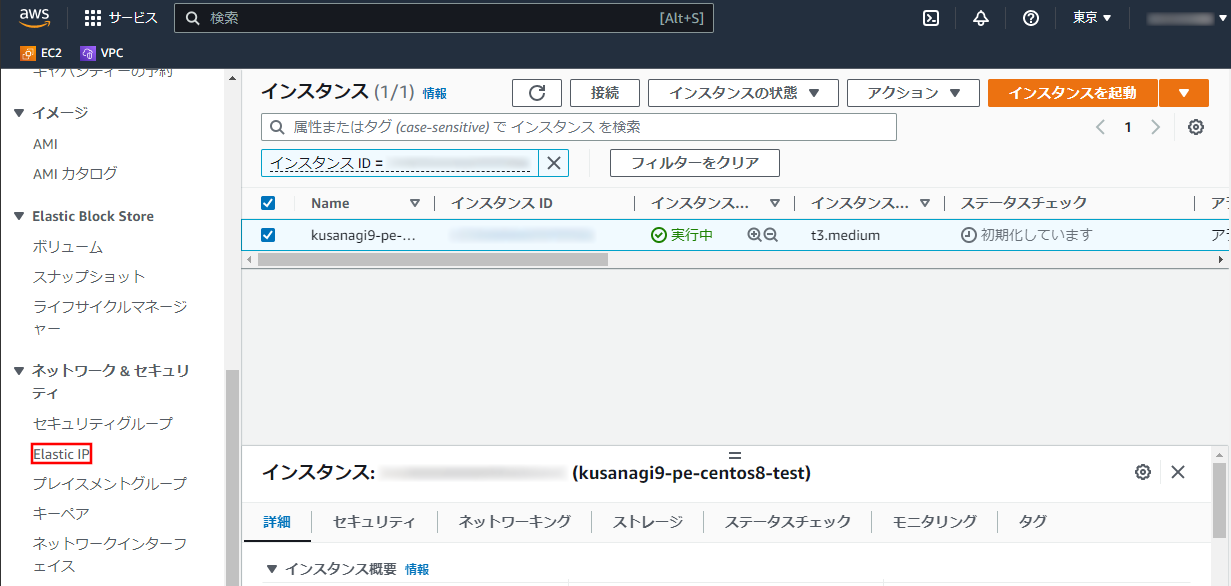
Task: Refresh the instances list
Action: click(x=537, y=93)
